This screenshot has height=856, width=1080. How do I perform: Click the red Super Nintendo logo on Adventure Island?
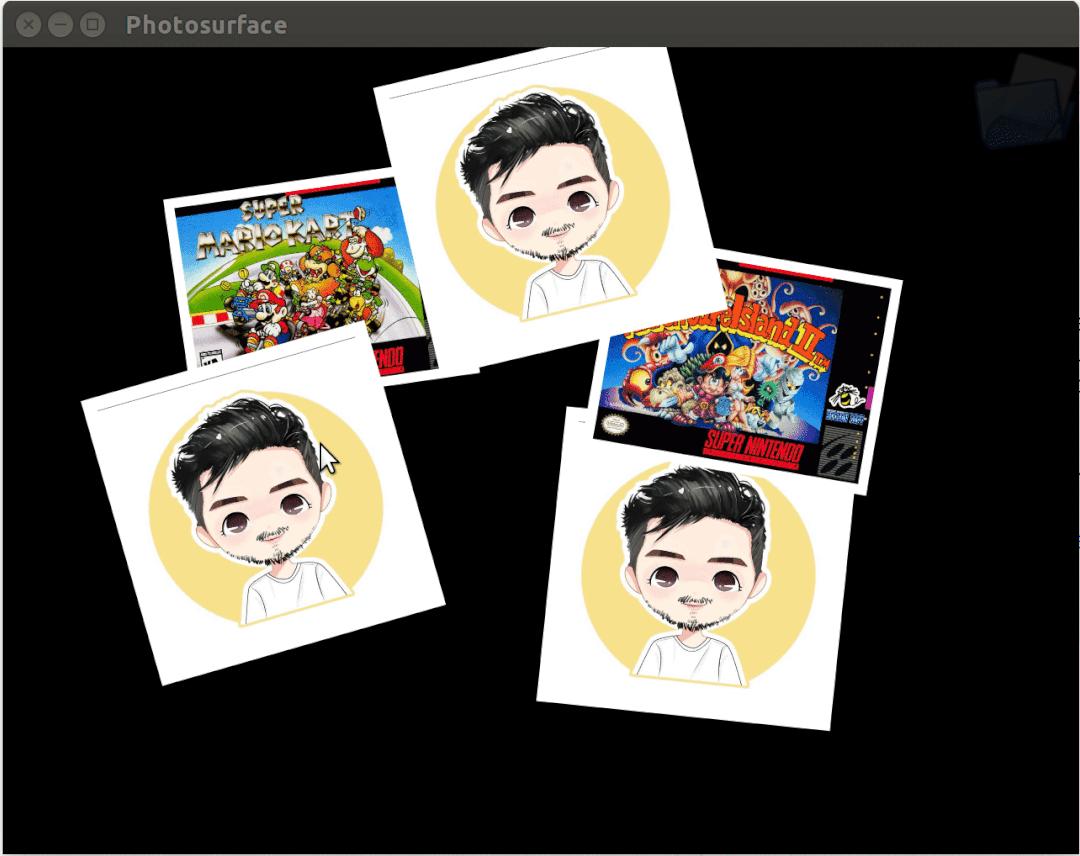pos(752,448)
